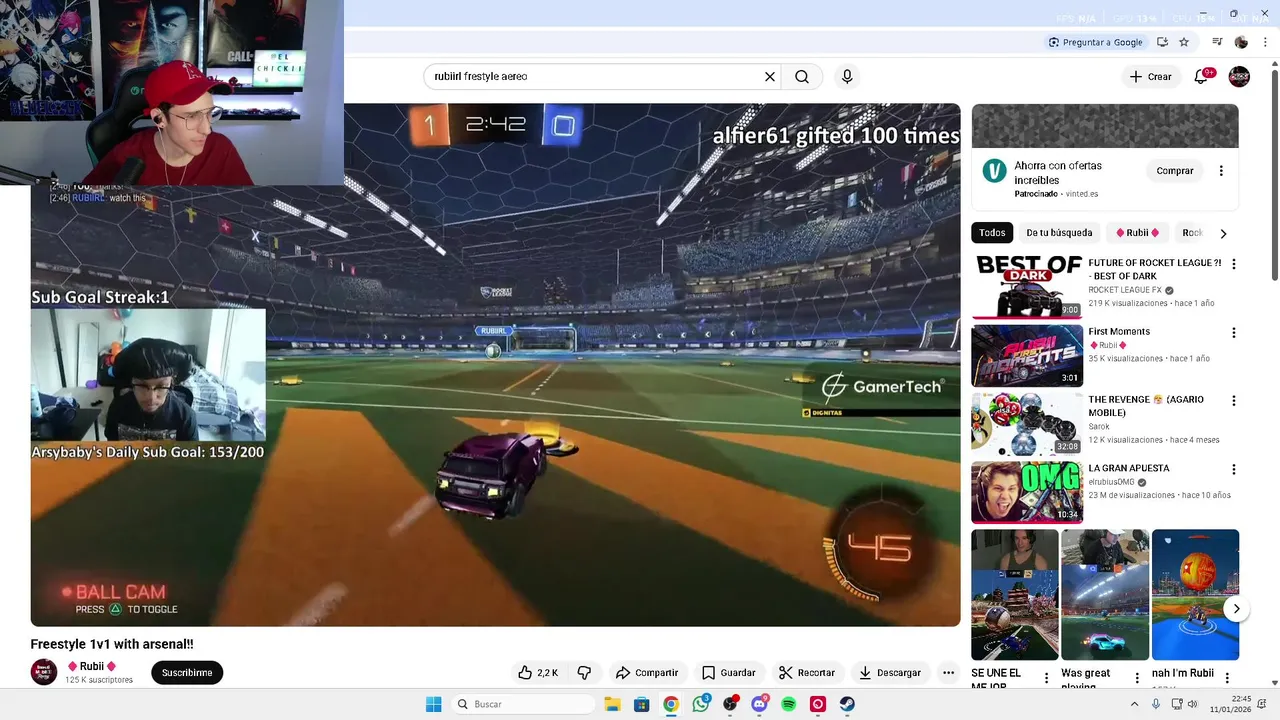1280x720 pixels.
Task: Install page as app icon in address bar
Action: tap(1162, 42)
